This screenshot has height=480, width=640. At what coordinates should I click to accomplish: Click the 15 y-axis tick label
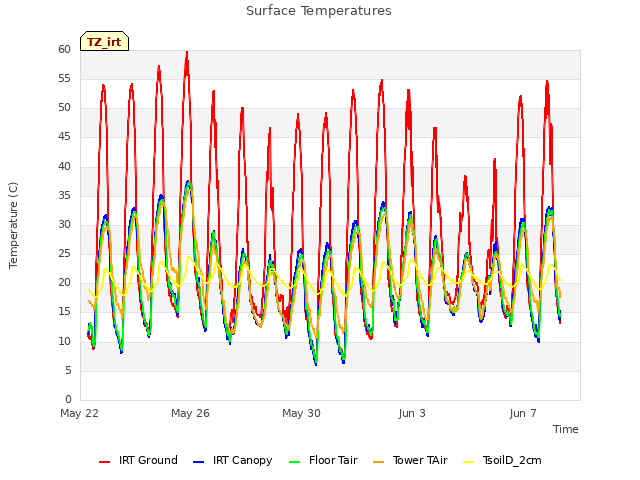[x=64, y=312]
